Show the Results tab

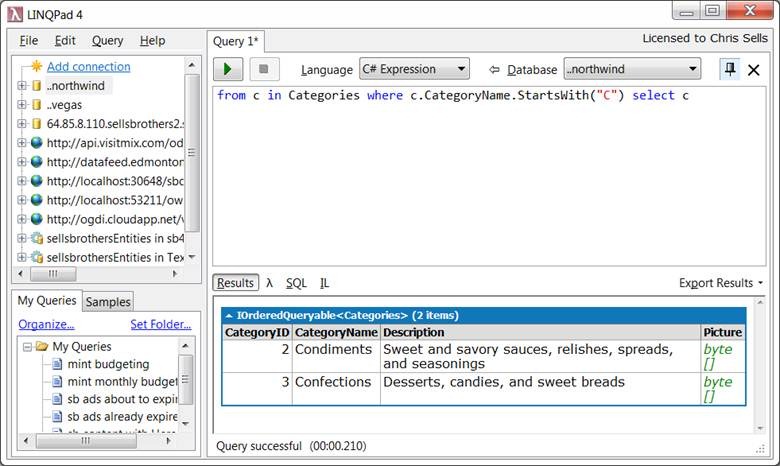click(235, 283)
